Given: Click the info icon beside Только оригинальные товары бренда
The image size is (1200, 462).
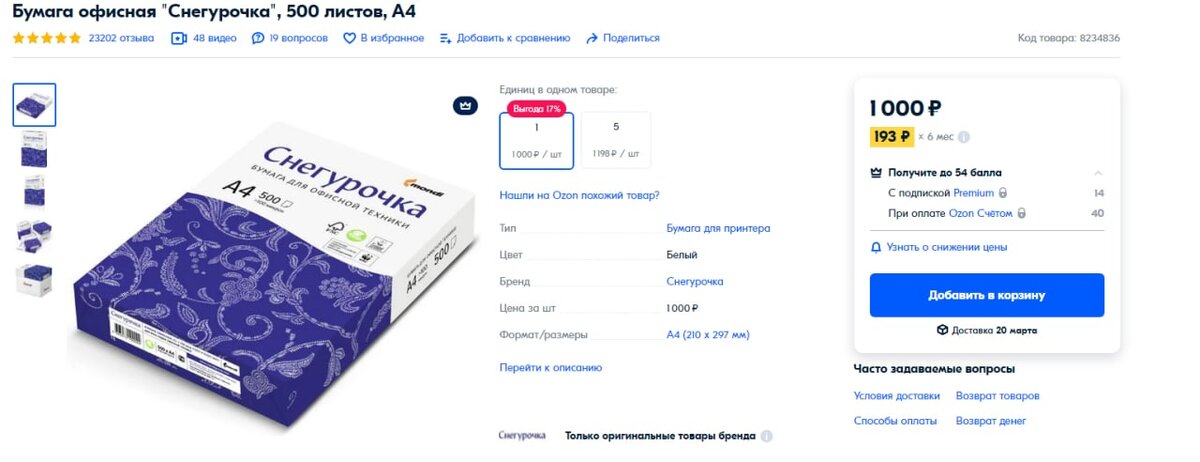Looking at the screenshot, I should [767, 437].
